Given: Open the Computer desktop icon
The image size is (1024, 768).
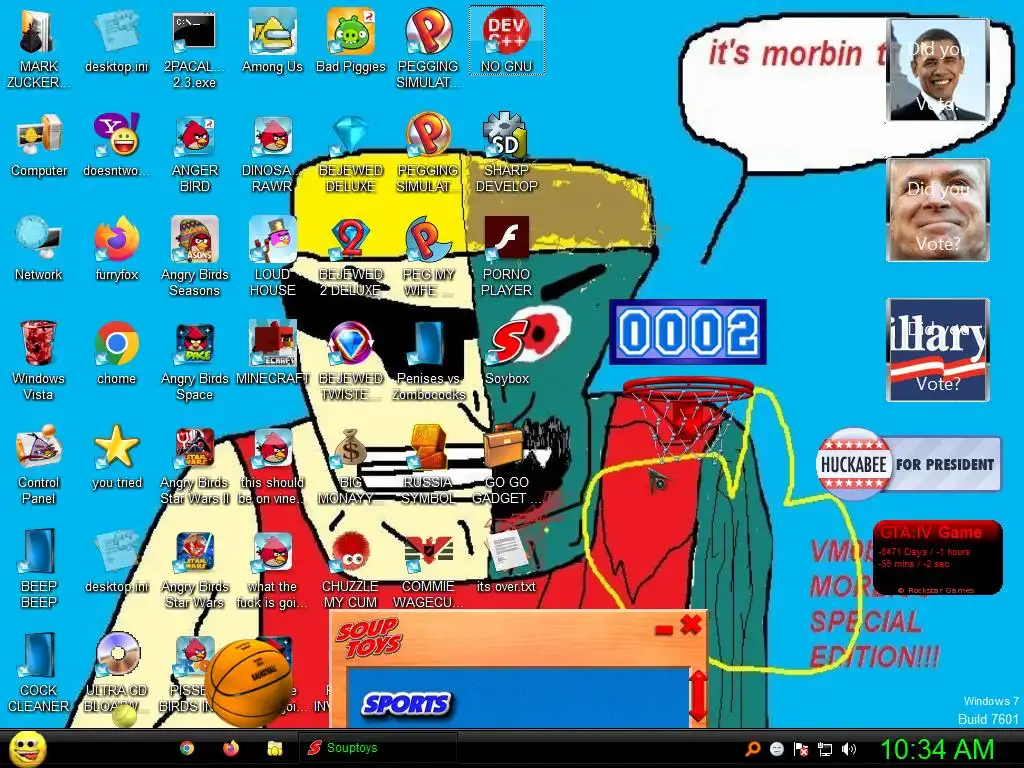Looking at the screenshot, I should click(39, 146).
